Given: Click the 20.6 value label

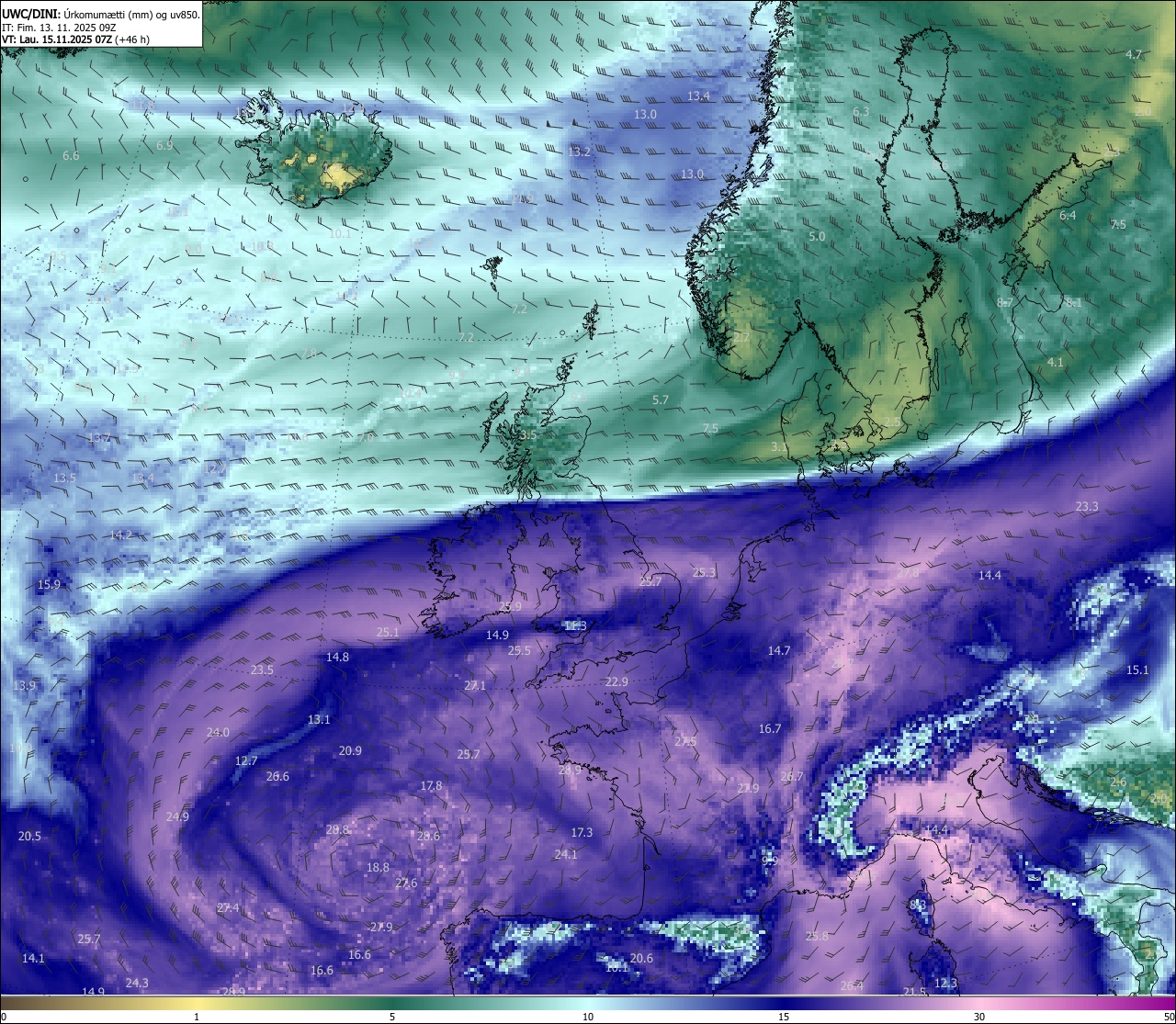Looking at the screenshot, I should click(x=641, y=959).
